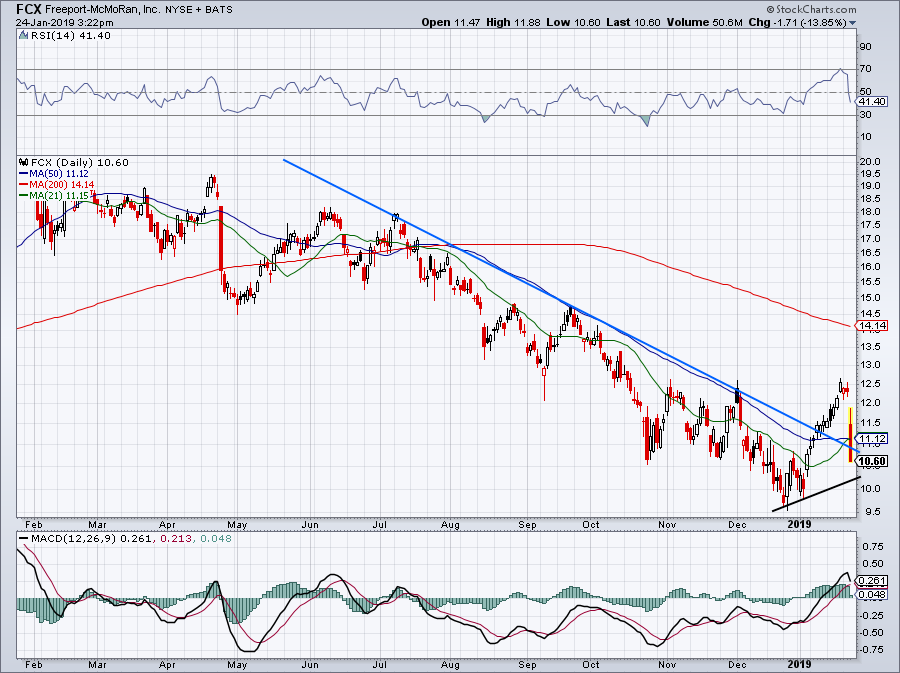Screen dimensions: 900x673
Task: Click the 0.048 histogram value tag on axis
Action: click(872, 594)
